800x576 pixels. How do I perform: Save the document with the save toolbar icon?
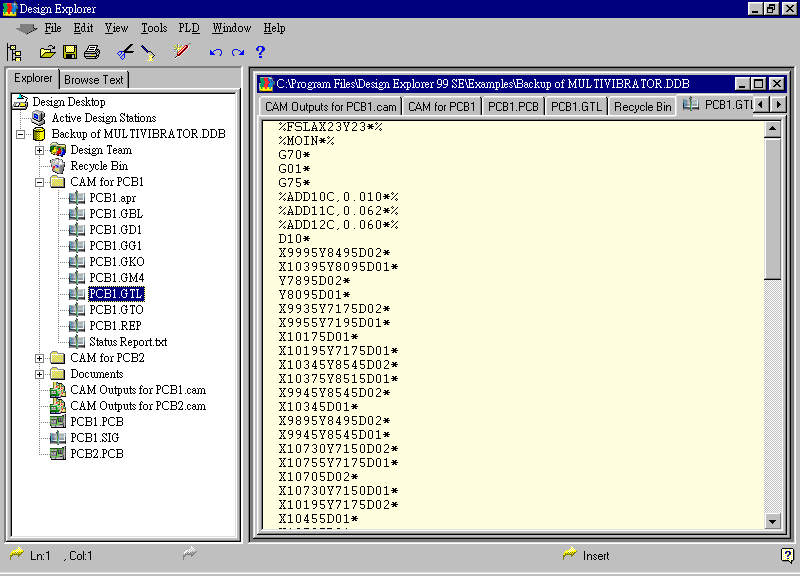coord(68,50)
